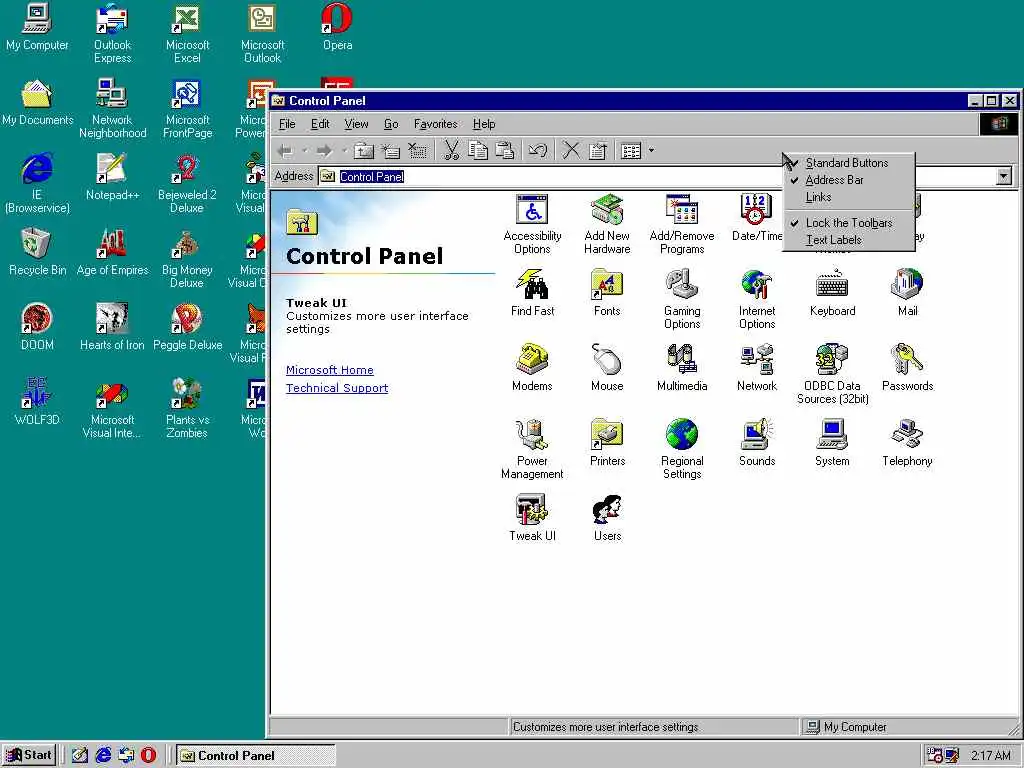
Task: Select the Notepad++ desktop shortcut
Action: pyautogui.click(x=112, y=177)
